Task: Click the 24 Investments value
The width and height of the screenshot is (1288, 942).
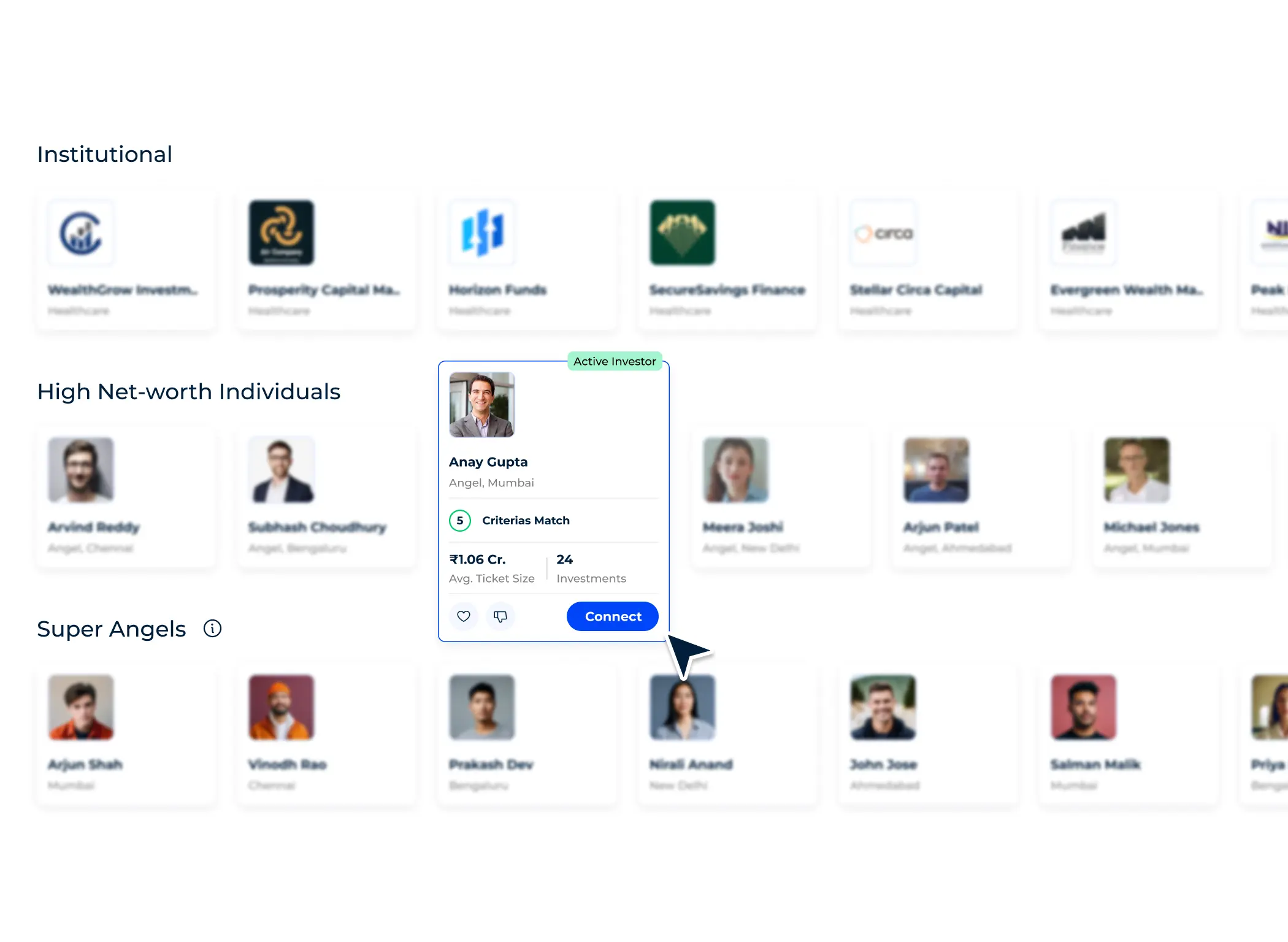Action: click(x=565, y=559)
